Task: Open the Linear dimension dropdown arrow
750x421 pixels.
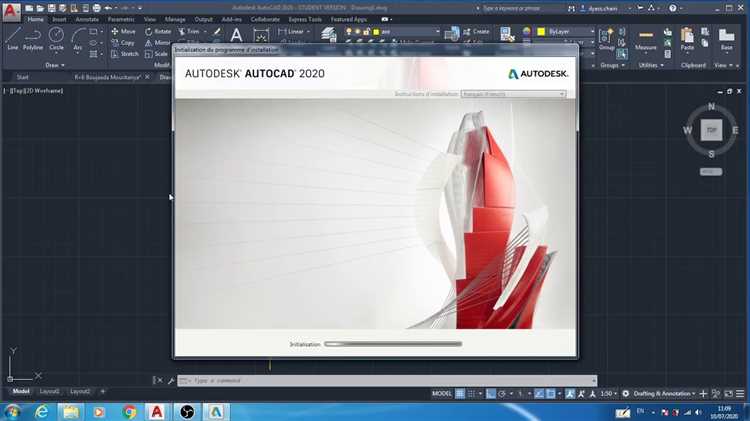Action: click(x=308, y=32)
